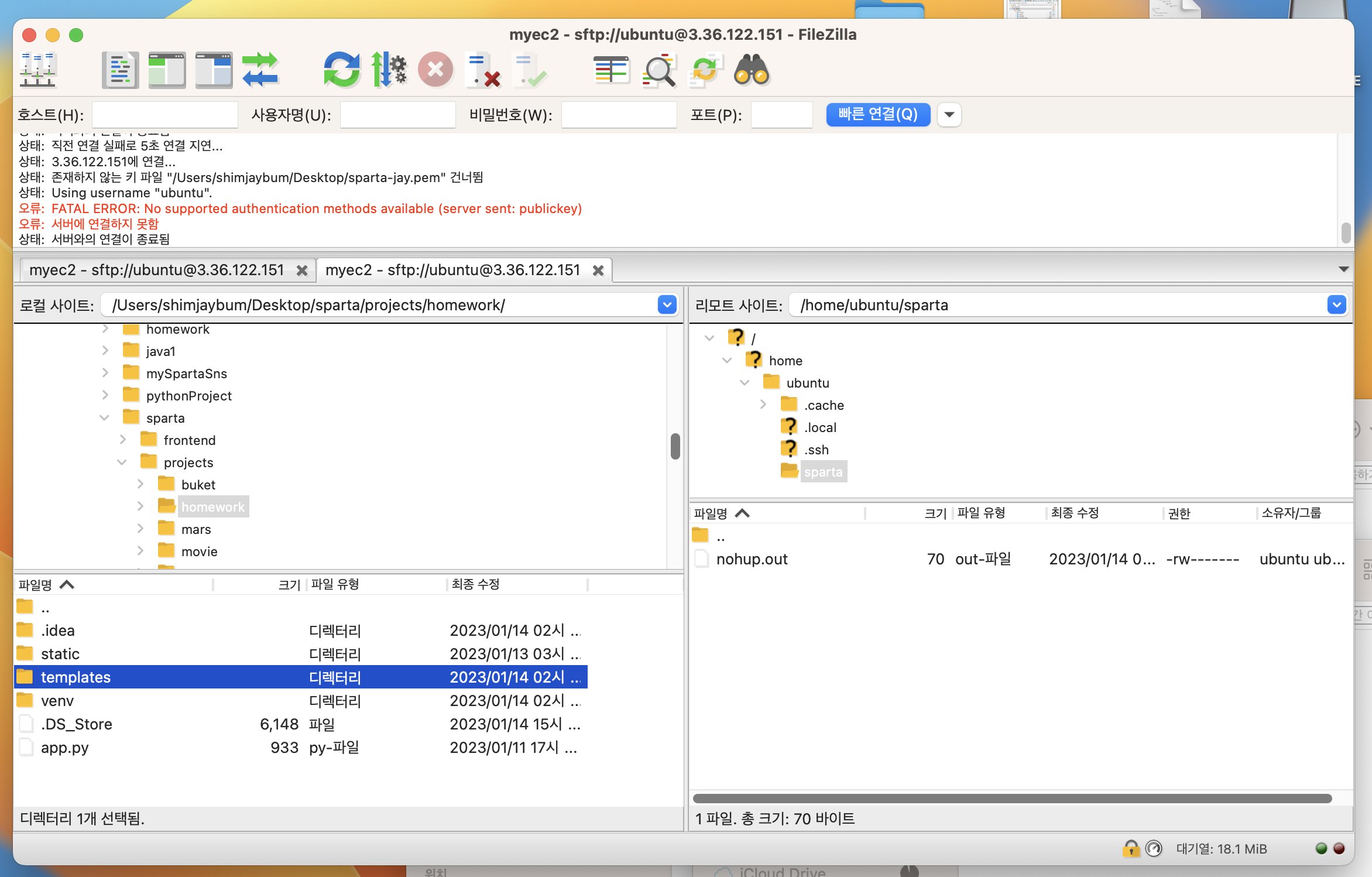The height and width of the screenshot is (877, 1372).
Task: Select the remote nohup.out file
Action: [1021, 559]
